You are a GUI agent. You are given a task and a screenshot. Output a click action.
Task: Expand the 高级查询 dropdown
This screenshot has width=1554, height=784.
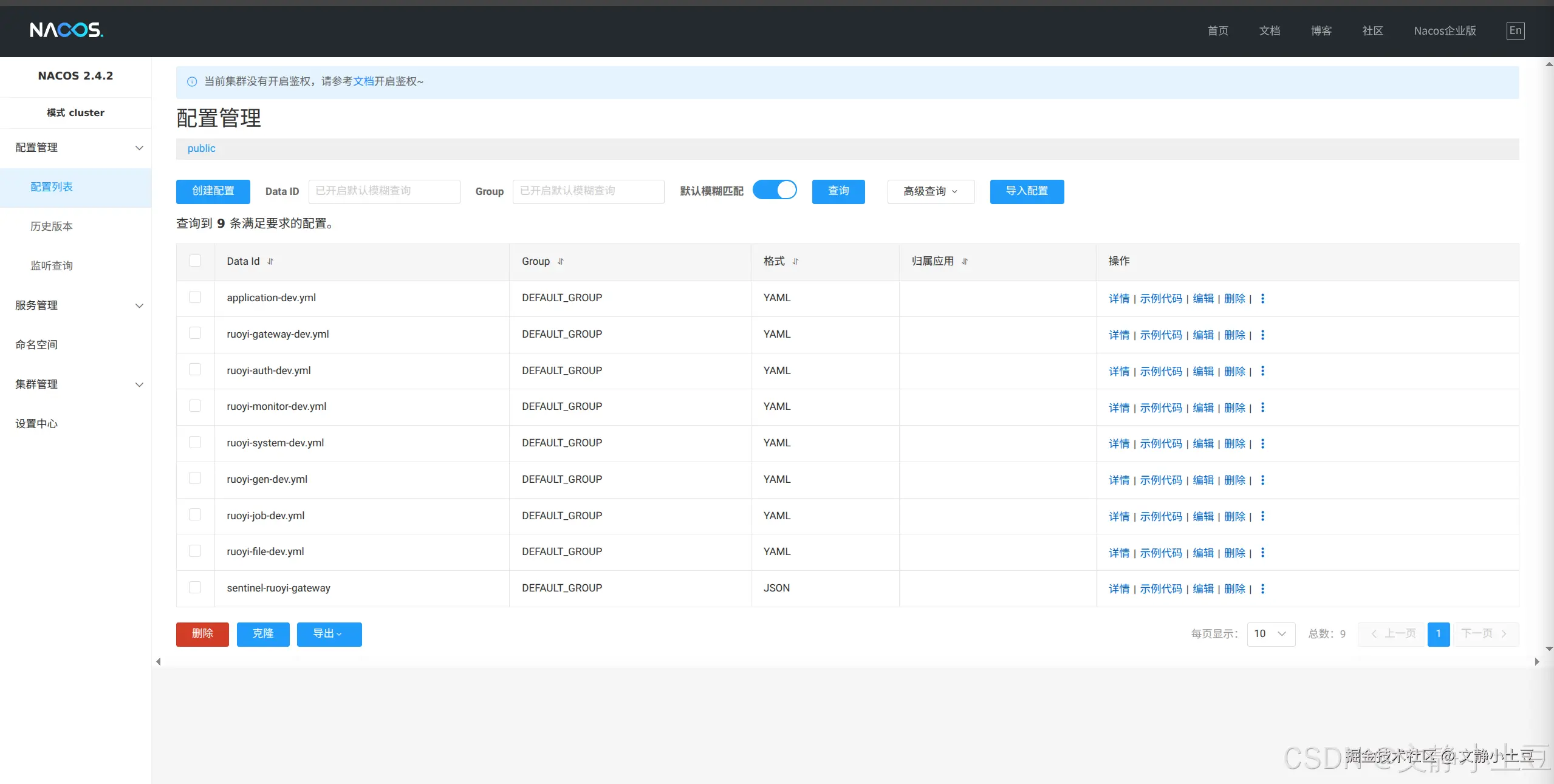click(931, 191)
